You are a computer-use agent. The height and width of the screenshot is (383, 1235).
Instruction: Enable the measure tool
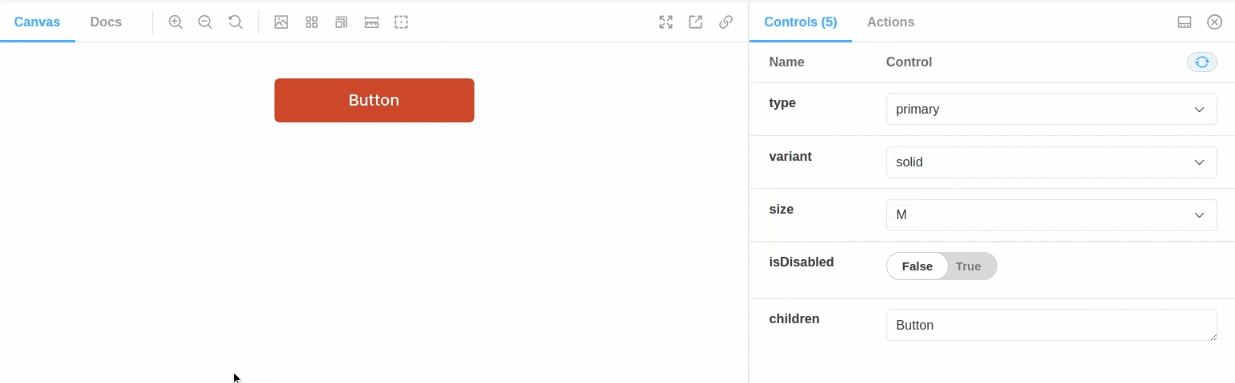(x=372, y=22)
